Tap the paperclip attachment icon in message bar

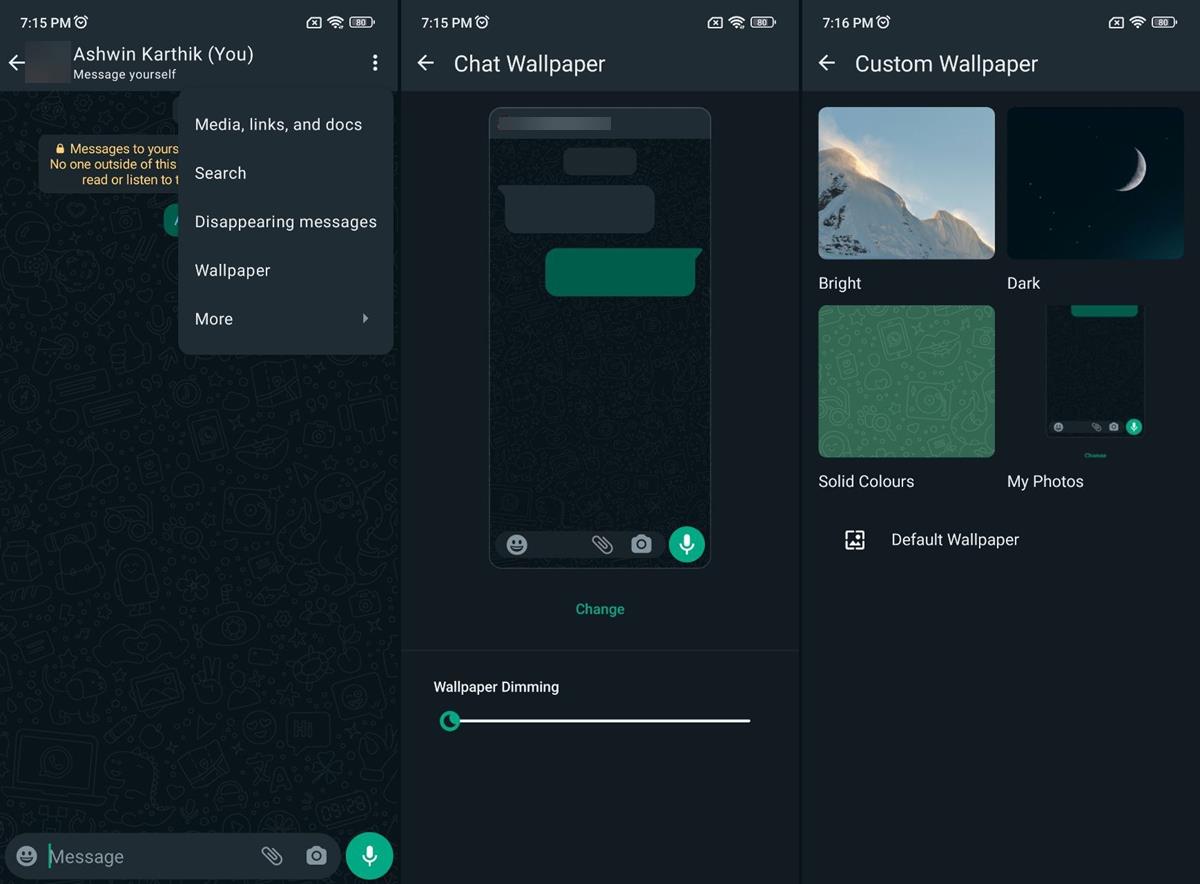tap(271, 856)
